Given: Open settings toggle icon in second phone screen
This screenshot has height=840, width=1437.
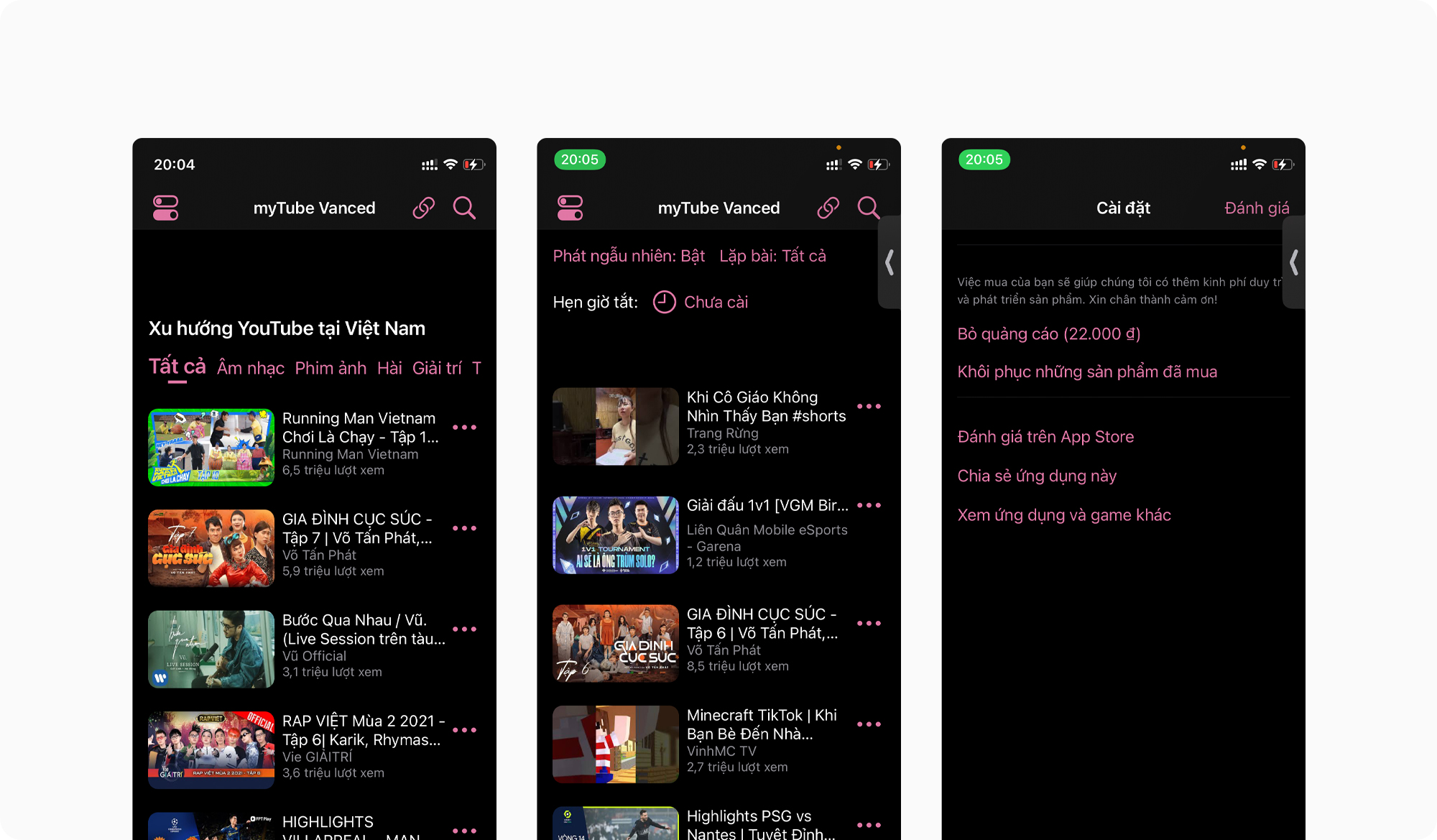Looking at the screenshot, I should pyautogui.click(x=570, y=208).
